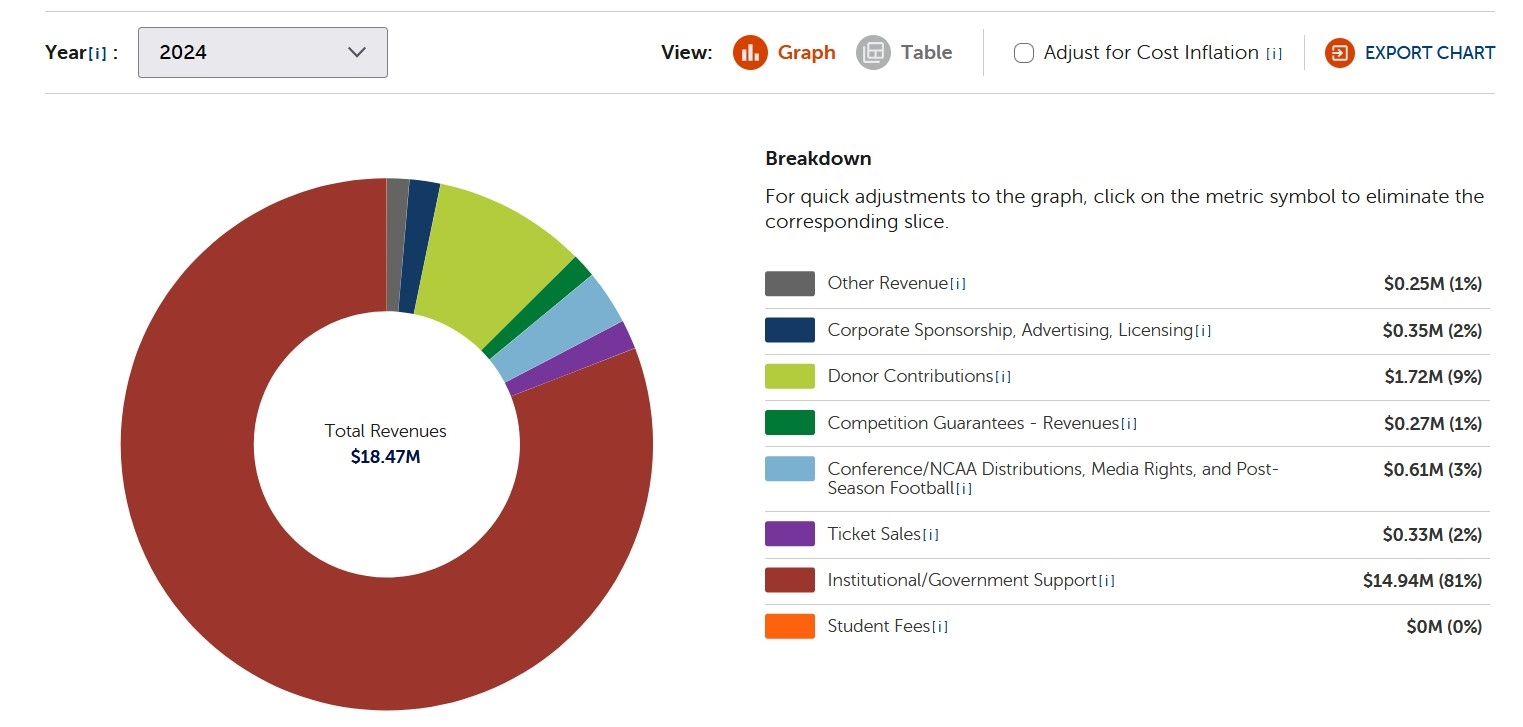Click the Corporate Sponsorship, Advertising, Licensing label
Viewport: 1523px width, 727px height.
1010,330
